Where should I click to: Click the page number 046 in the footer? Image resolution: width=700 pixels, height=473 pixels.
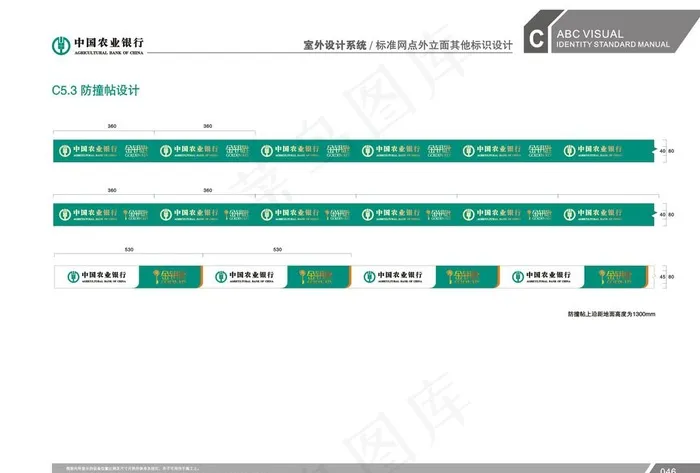coord(668,470)
